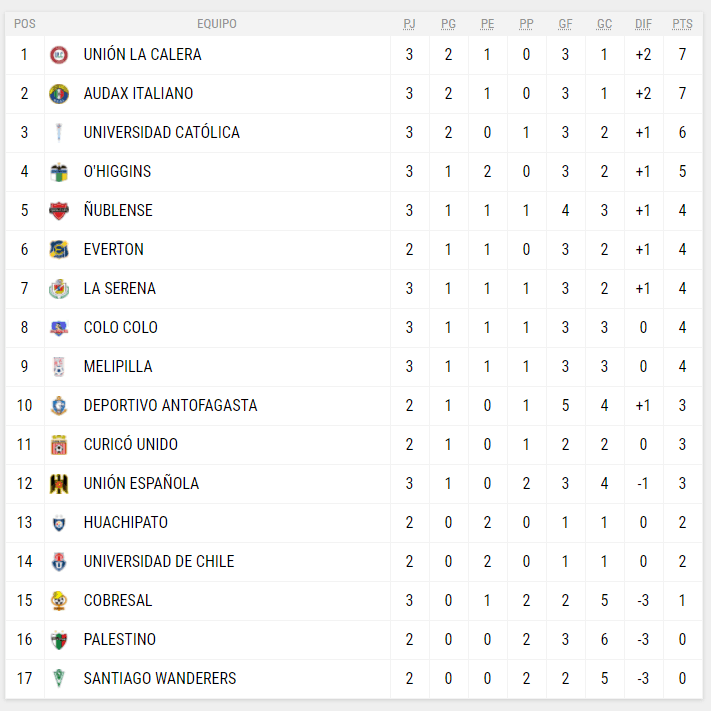Click the Cobresal club logo
This screenshot has height=711, width=711.
coord(59,601)
